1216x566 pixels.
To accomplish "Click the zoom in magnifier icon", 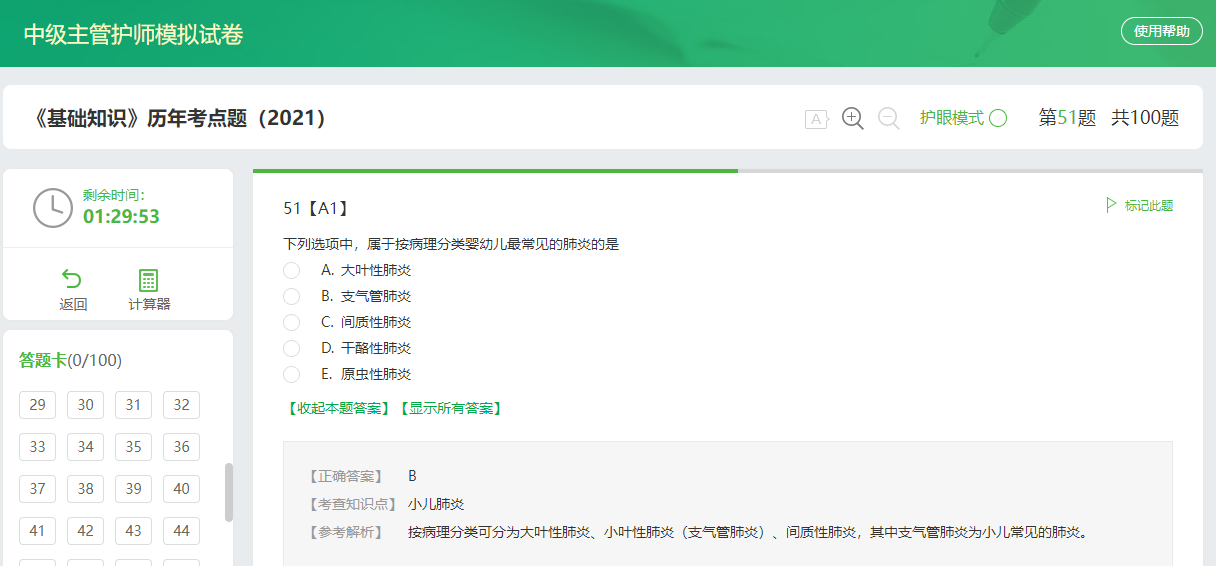I will [x=852, y=118].
